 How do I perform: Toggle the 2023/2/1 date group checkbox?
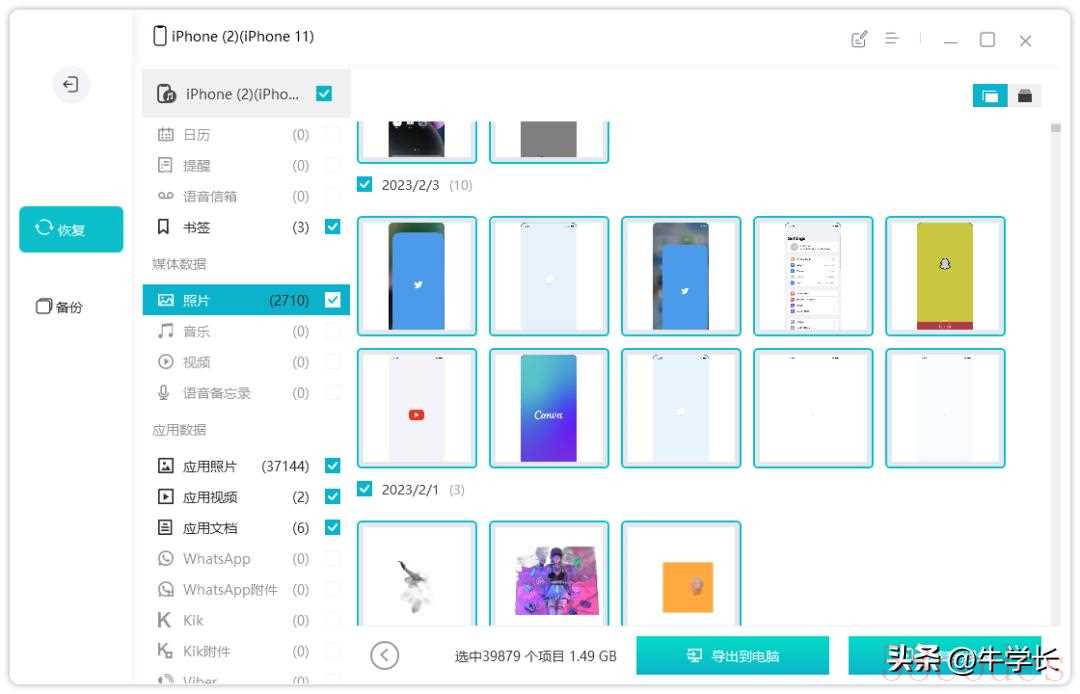pyautogui.click(x=364, y=489)
